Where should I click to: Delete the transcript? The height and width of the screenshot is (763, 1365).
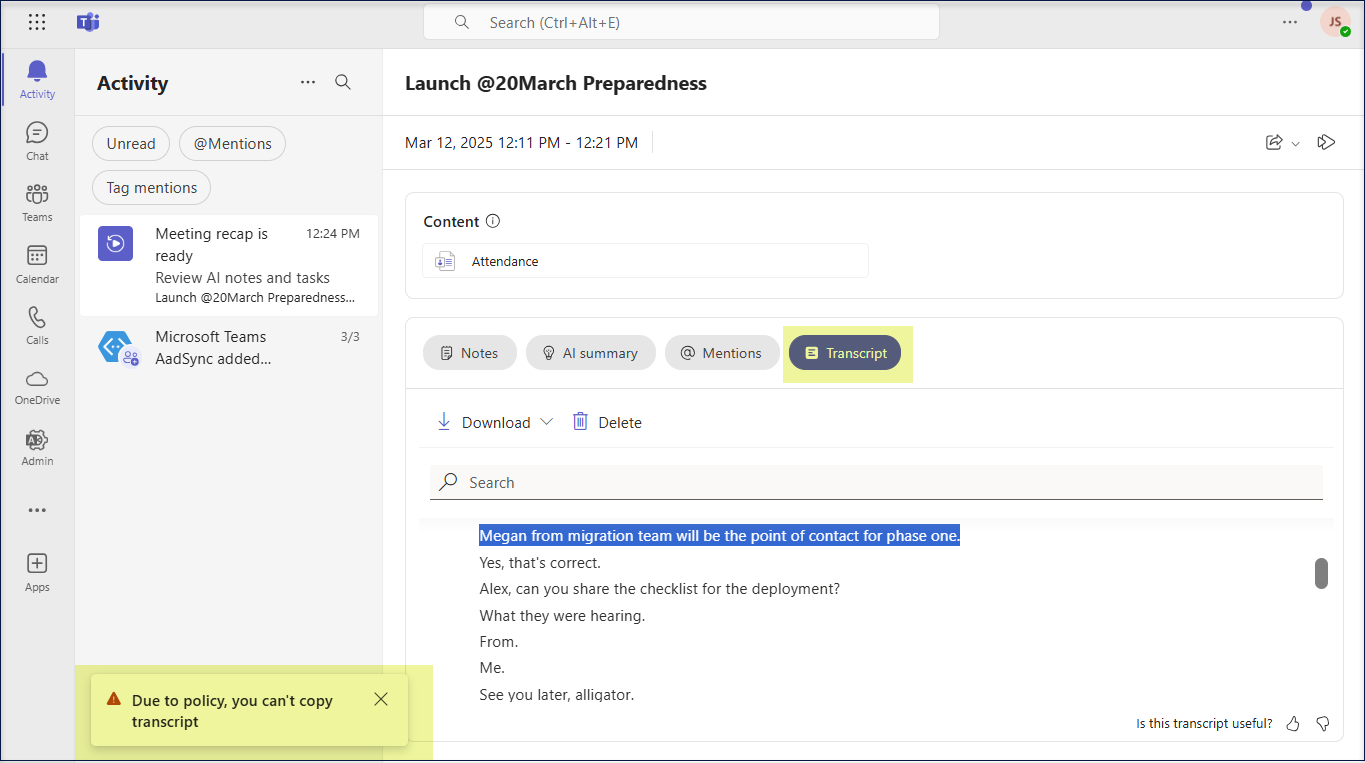607,422
